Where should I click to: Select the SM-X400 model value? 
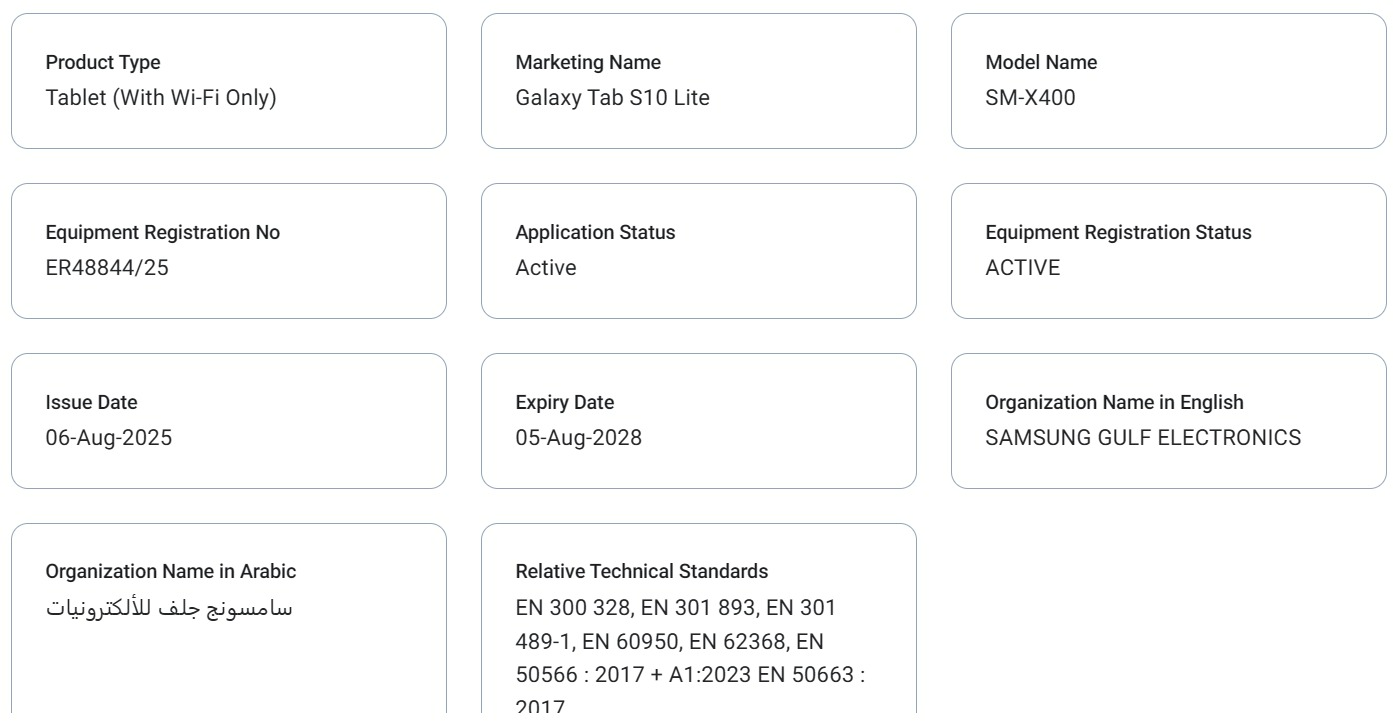click(x=1031, y=98)
